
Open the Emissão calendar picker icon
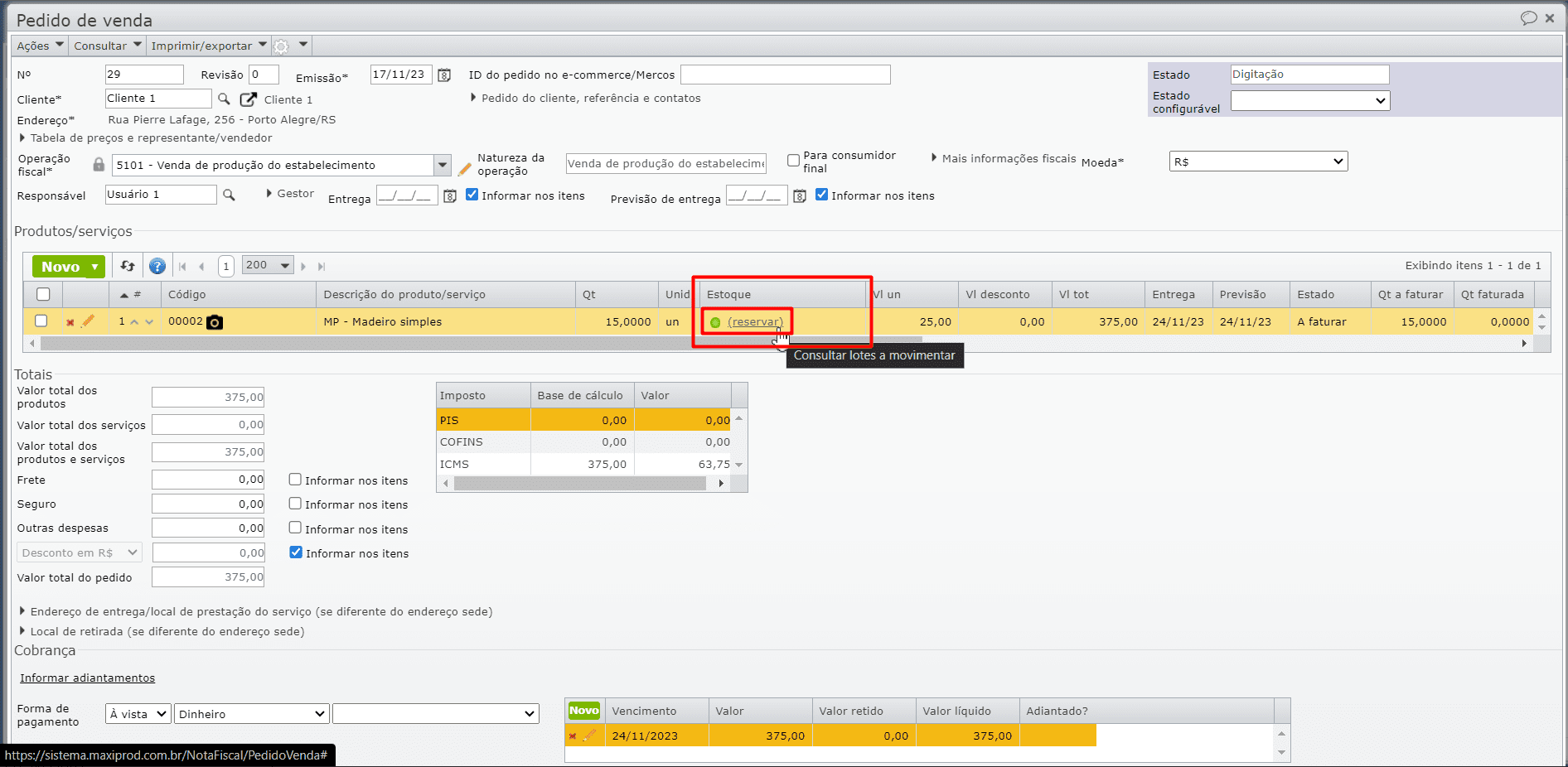click(x=444, y=75)
